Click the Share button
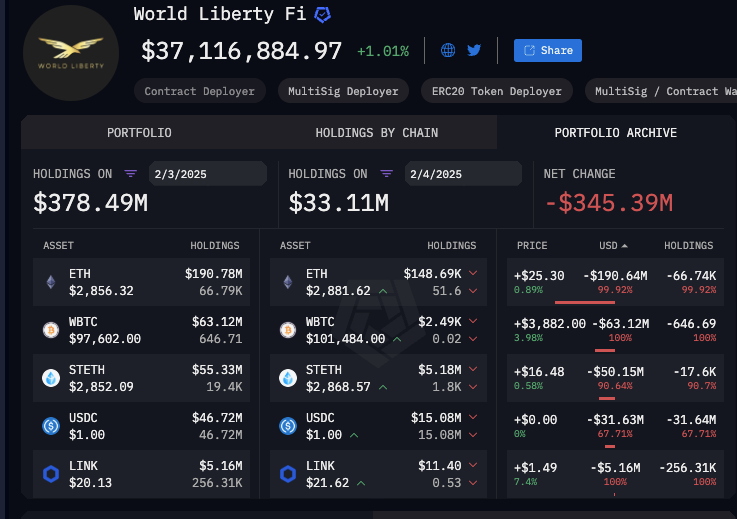This screenshot has width=737, height=519. (x=548, y=50)
